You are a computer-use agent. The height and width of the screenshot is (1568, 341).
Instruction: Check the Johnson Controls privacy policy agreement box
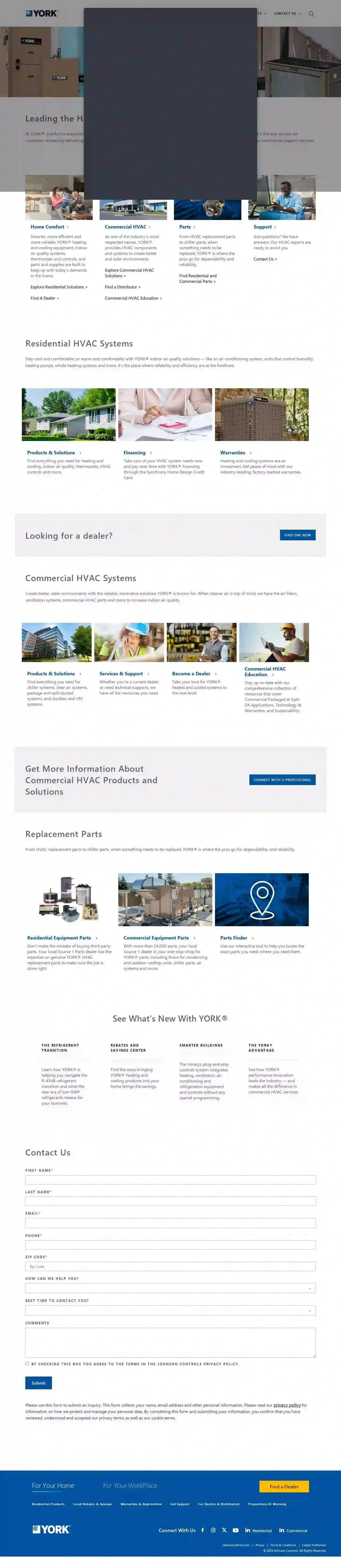(27, 1363)
